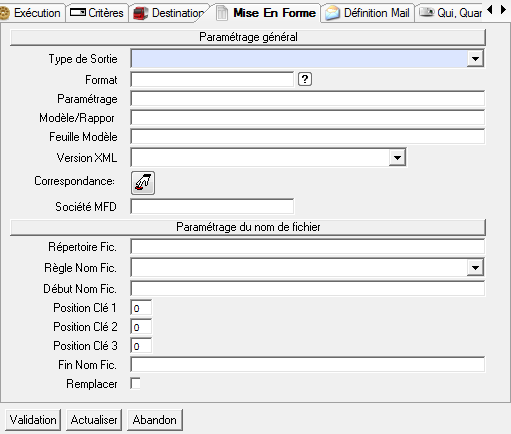Toggle the Remplacer checkbox
This screenshot has width=511, height=434.
(135, 383)
